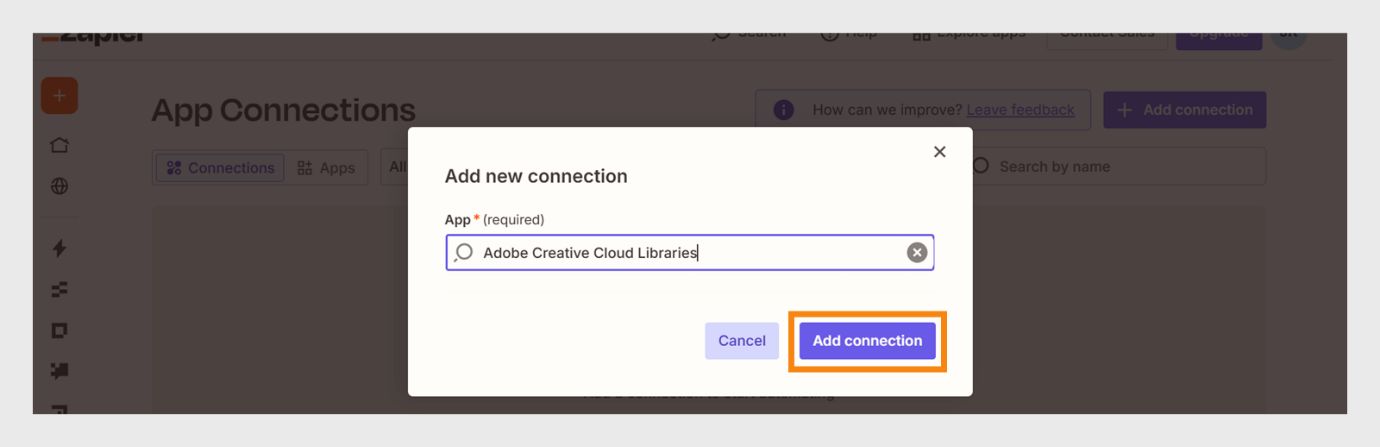Click the magnifier icon in App field
This screenshot has height=447, width=1380.
[x=463, y=253]
